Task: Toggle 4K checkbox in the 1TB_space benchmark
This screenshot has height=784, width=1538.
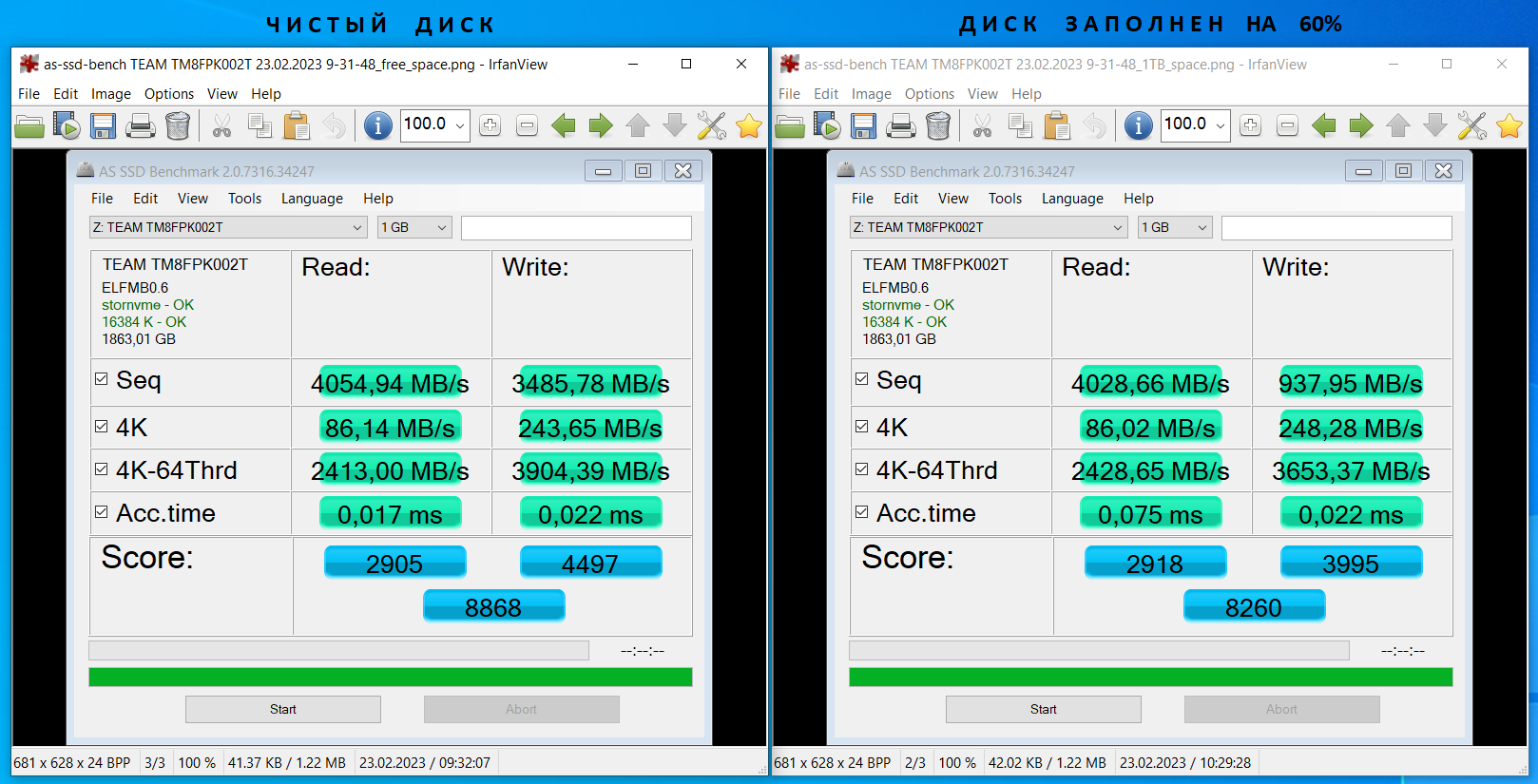Action: pos(862,426)
